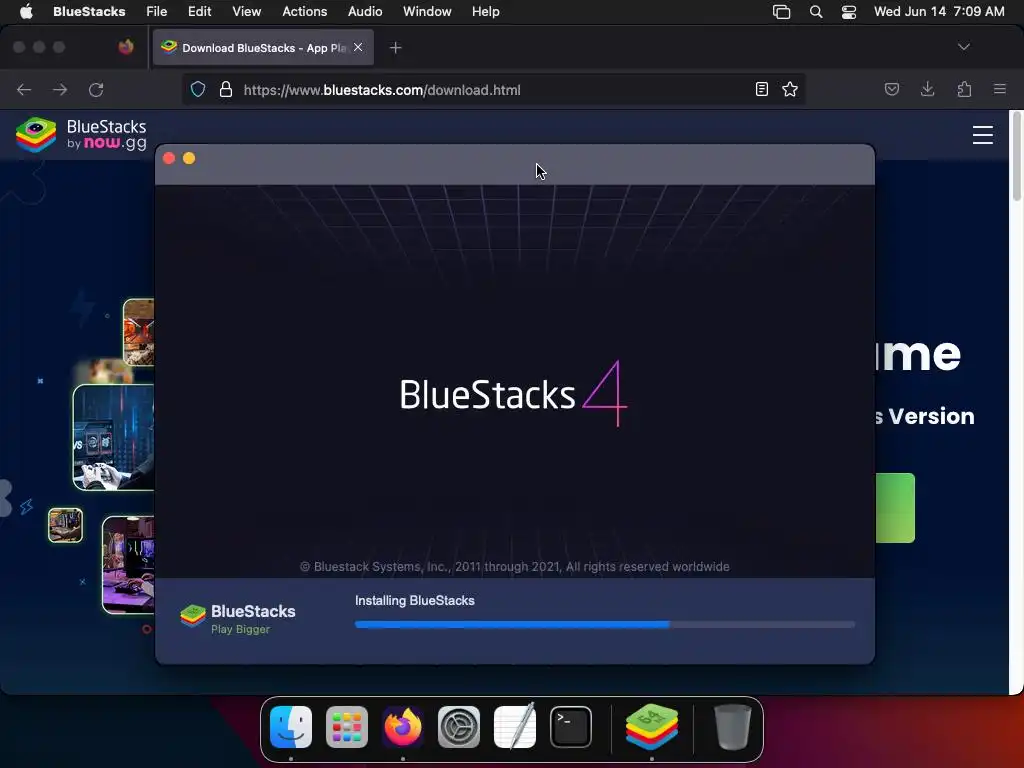Click the Bluestack Systems copyright text

point(515,567)
